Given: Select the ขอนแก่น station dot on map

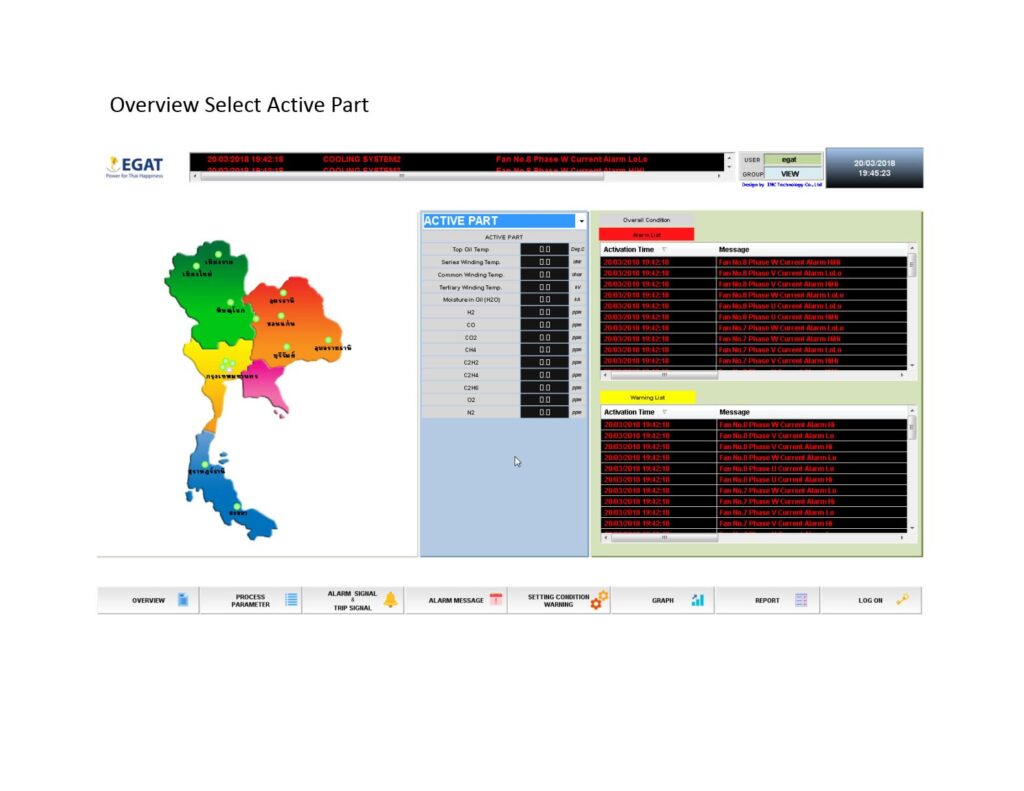Looking at the screenshot, I should coord(281,316).
